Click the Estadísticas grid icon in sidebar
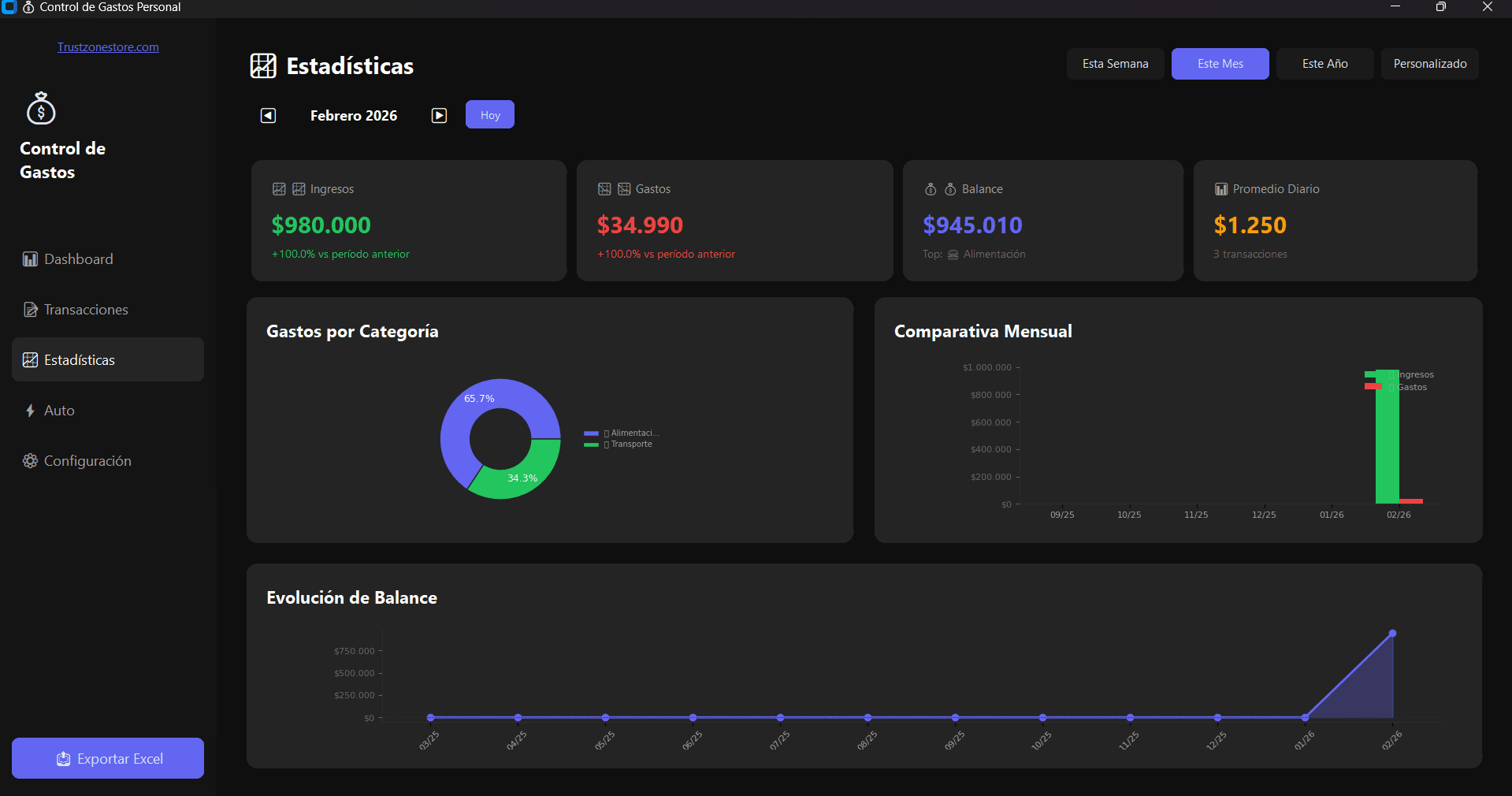 click(29, 359)
